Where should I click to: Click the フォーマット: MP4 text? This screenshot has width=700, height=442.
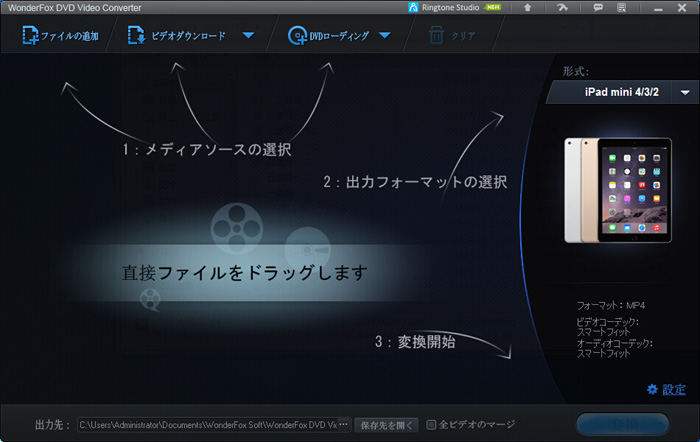coord(611,305)
